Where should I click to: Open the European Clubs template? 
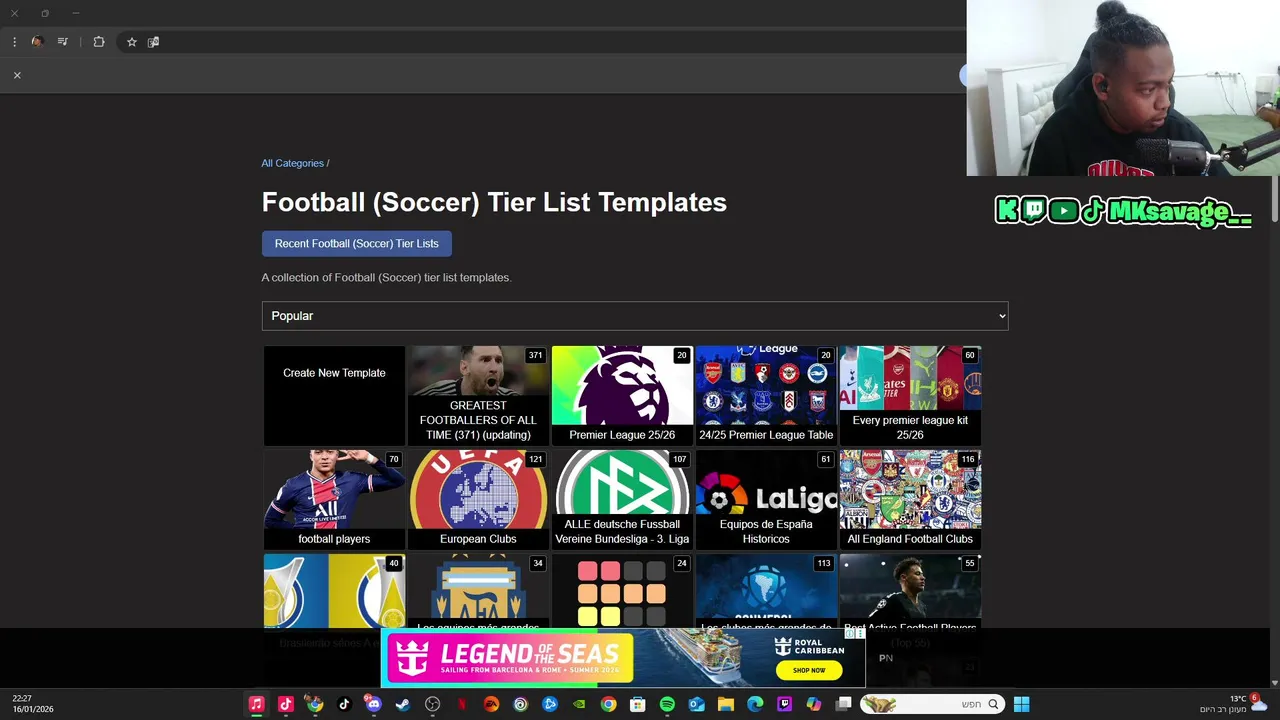tap(478, 500)
